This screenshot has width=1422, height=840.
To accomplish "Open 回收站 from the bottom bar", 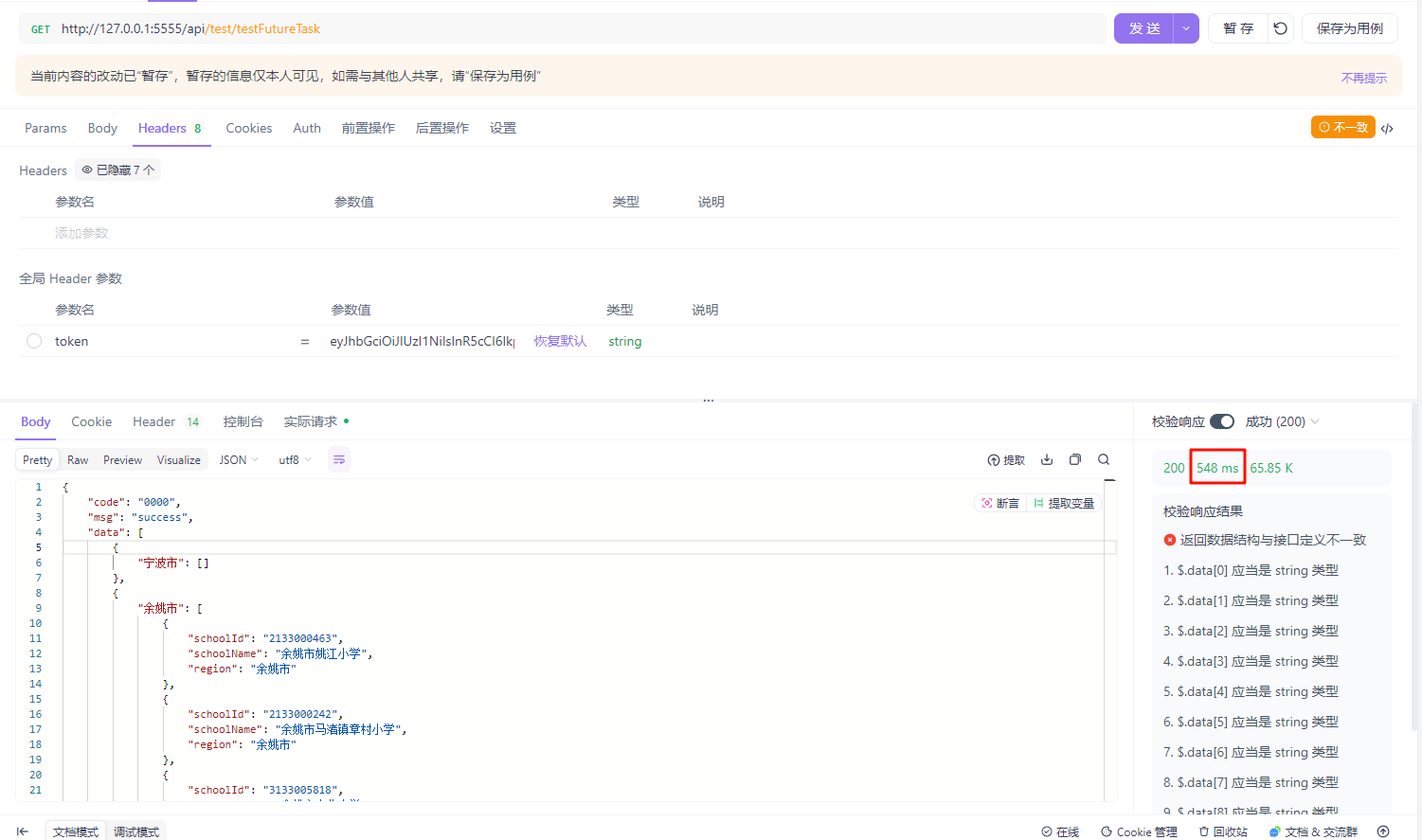I will (1222, 831).
